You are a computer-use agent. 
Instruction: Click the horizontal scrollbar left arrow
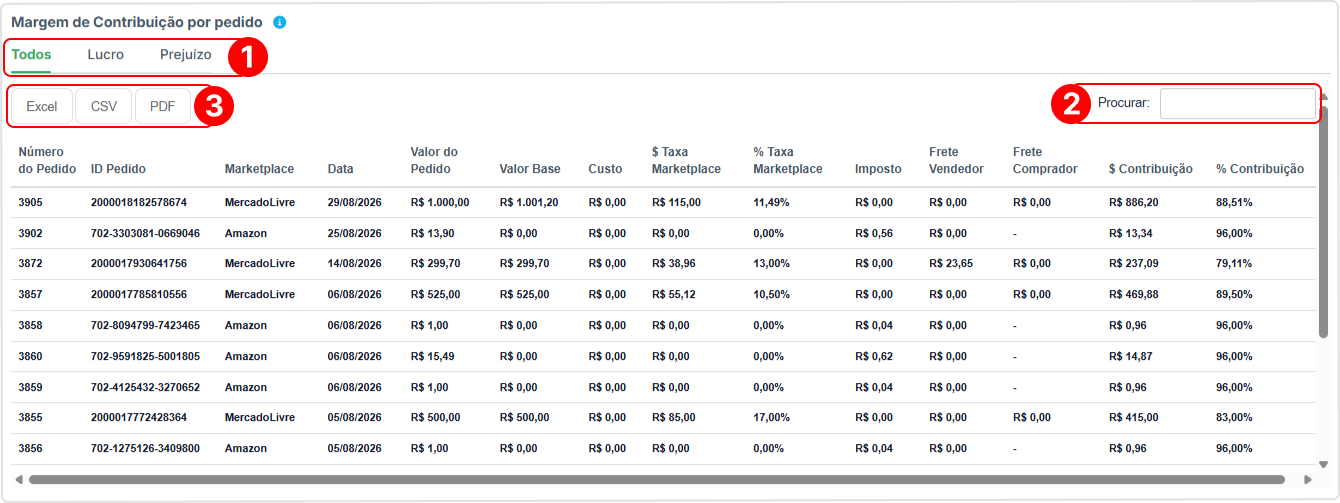click(x=18, y=480)
